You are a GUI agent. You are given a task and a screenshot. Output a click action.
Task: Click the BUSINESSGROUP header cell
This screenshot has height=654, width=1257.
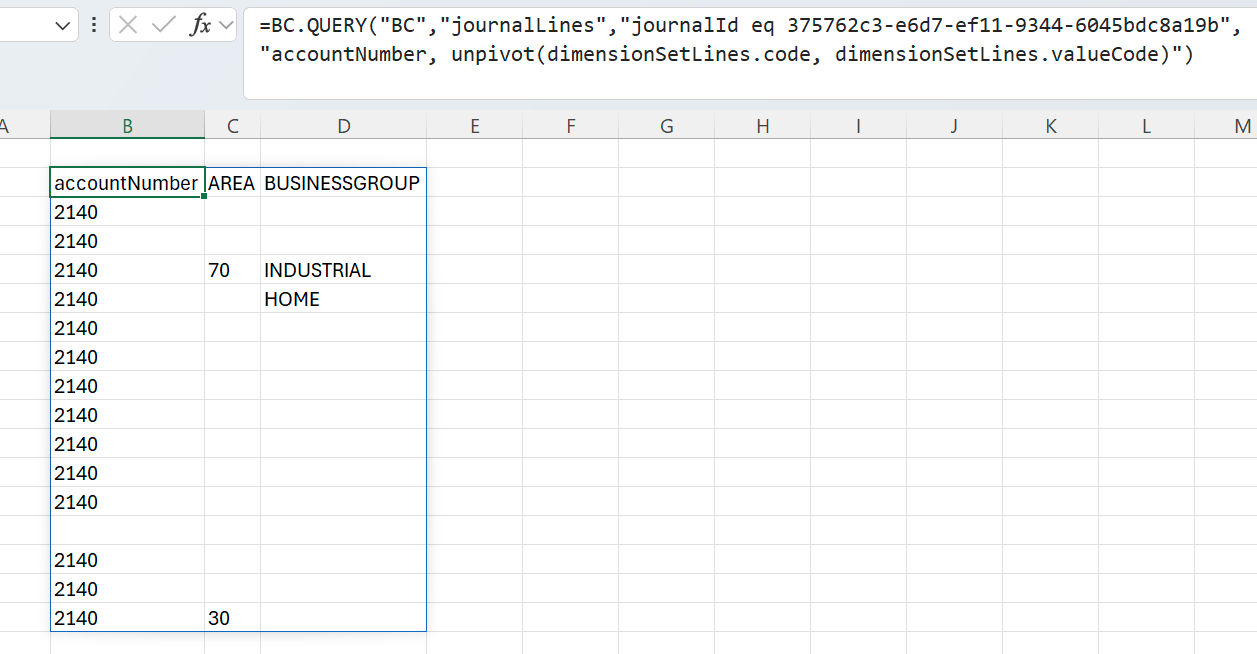[x=342, y=183]
